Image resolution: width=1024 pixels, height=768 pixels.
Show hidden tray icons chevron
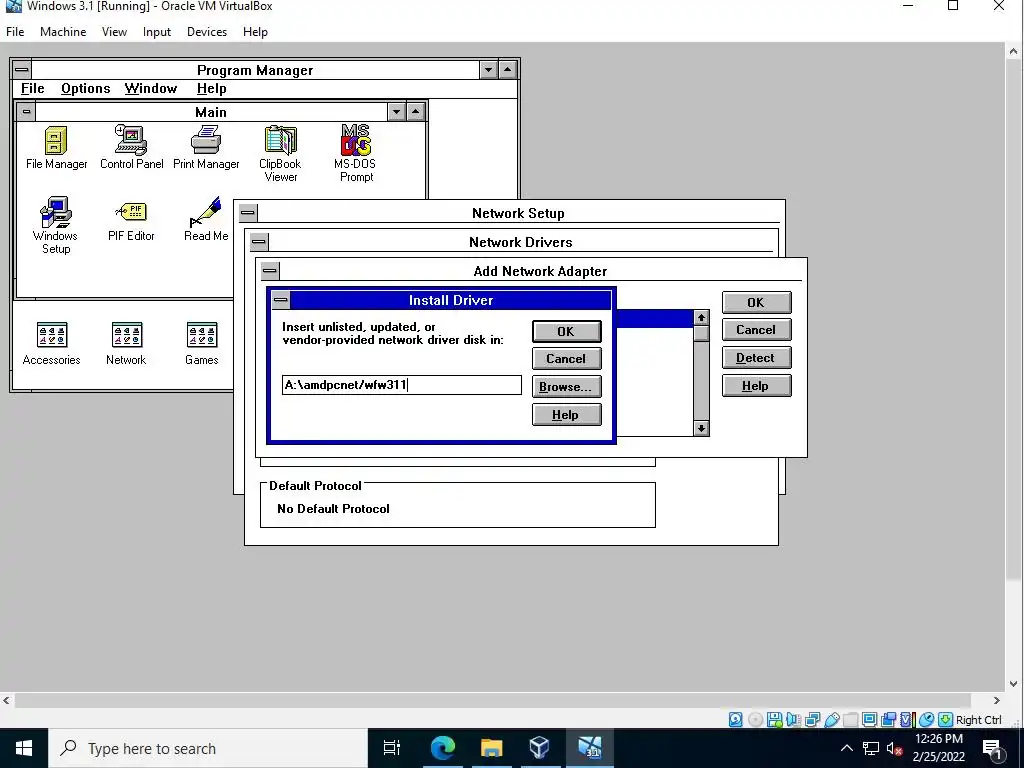click(x=846, y=748)
